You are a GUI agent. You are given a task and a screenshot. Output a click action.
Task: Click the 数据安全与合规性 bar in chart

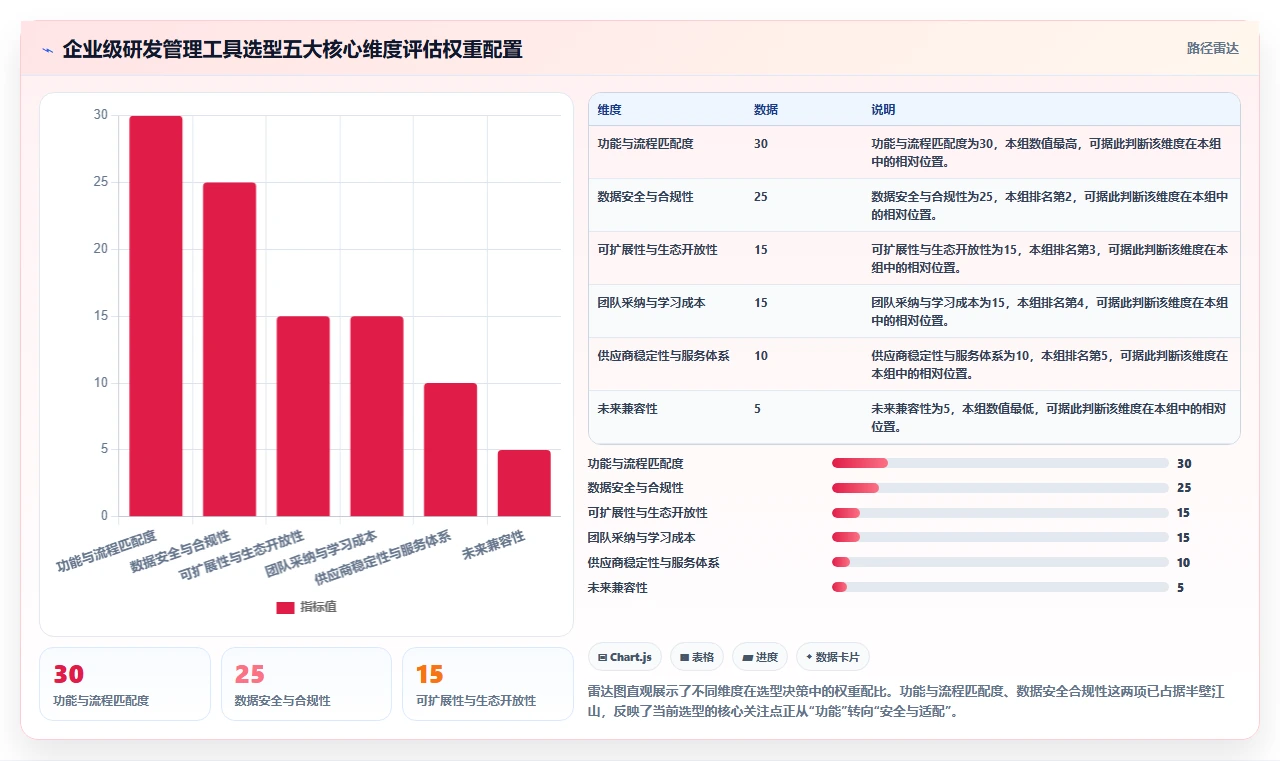click(x=230, y=349)
